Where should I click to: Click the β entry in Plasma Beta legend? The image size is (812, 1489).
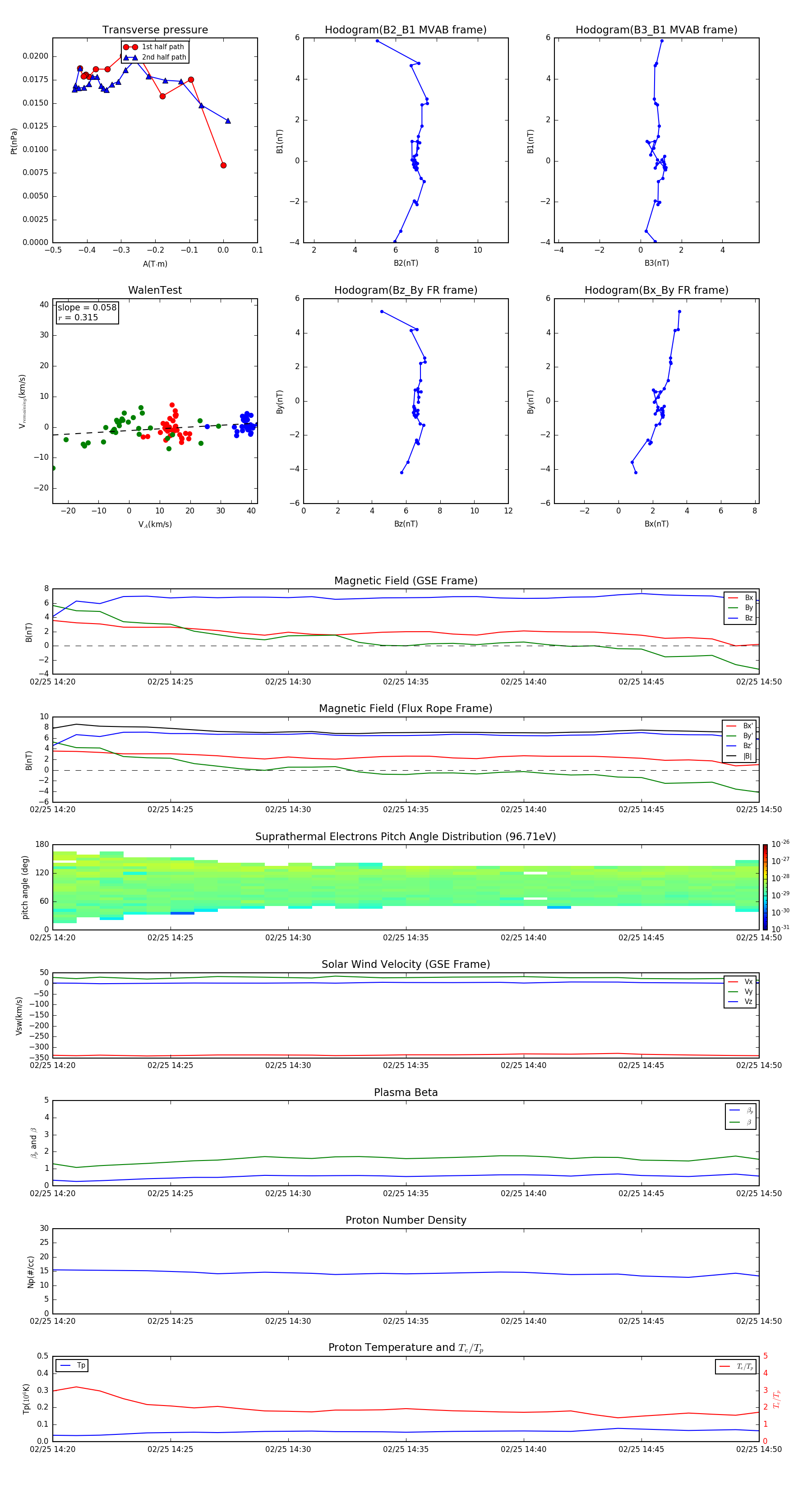click(741, 1123)
